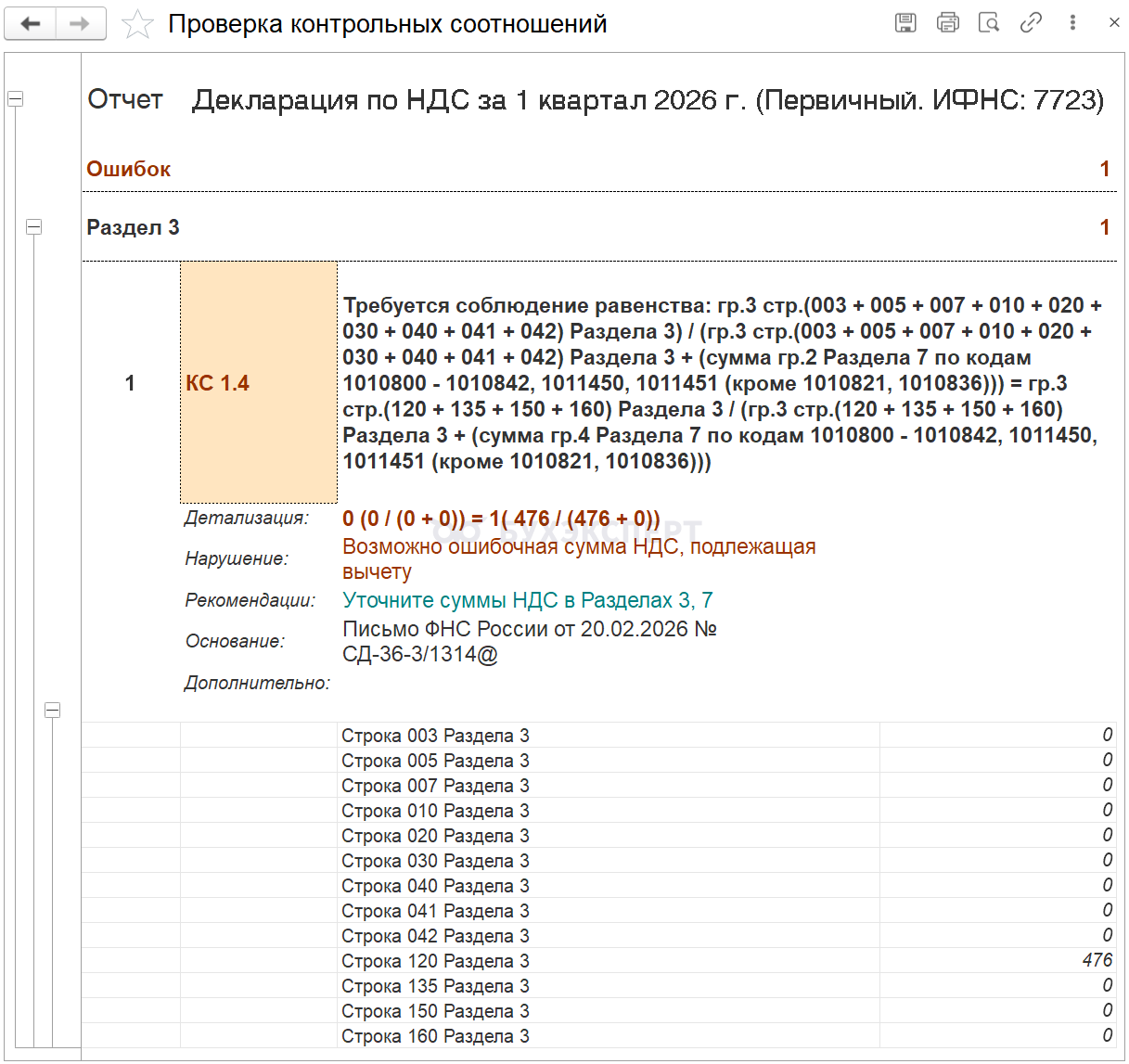Collapse the top-level report group

click(15, 98)
